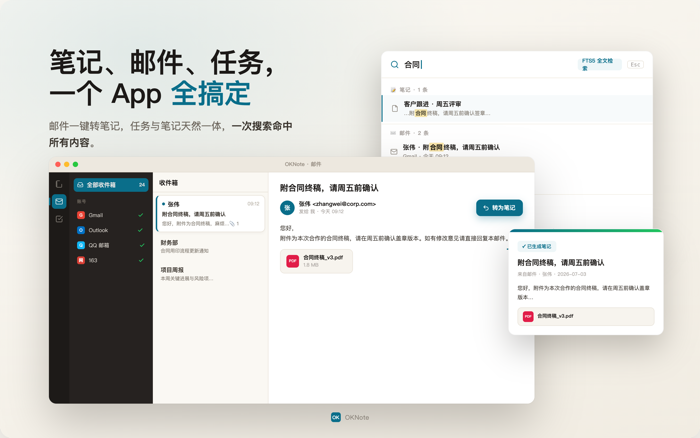This screenshot has height=438, width=700.
Task: Click the Esc key button in the search panel
Action: point(635,65)
